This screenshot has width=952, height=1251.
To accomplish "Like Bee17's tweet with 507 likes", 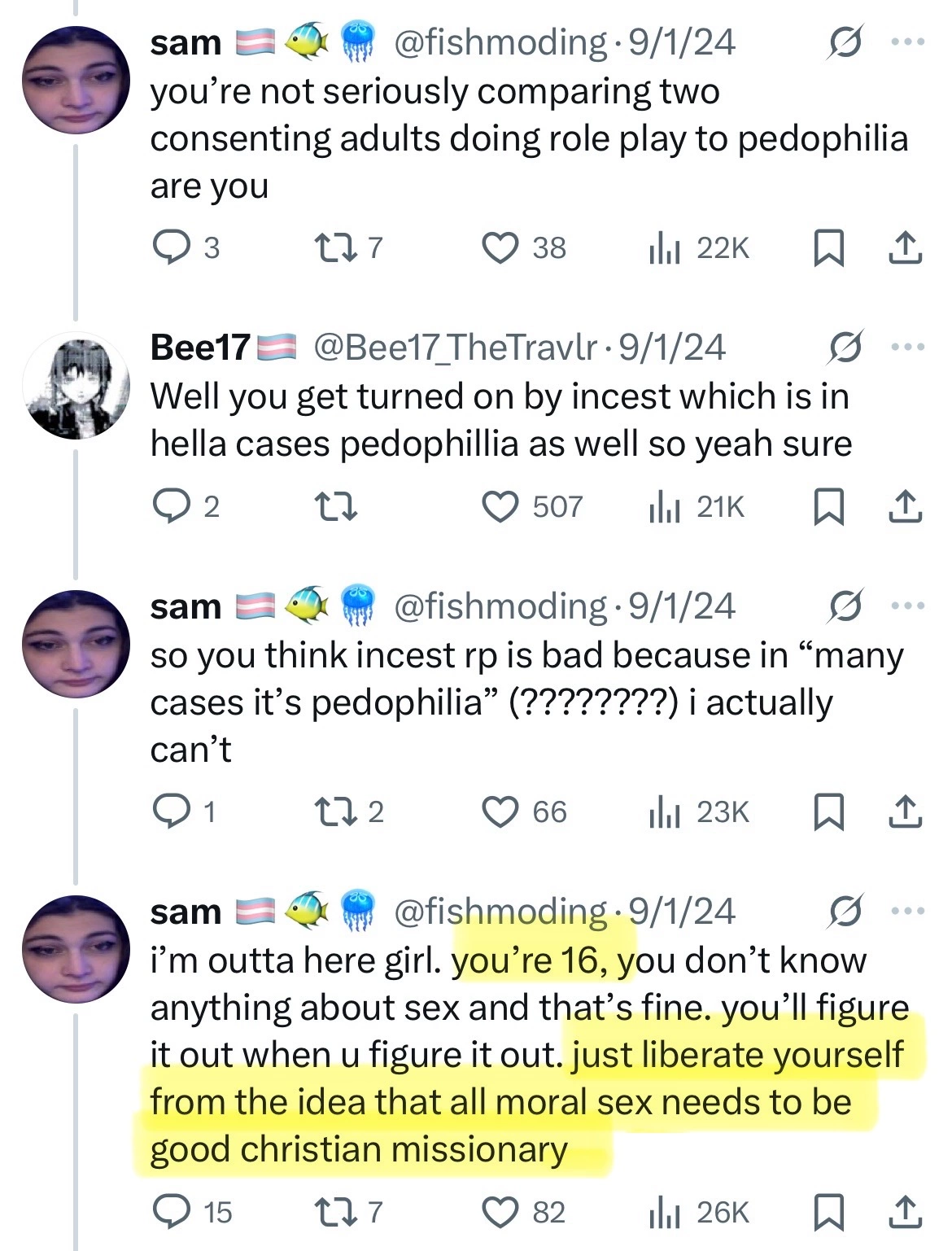I will [x=501, y=507].
